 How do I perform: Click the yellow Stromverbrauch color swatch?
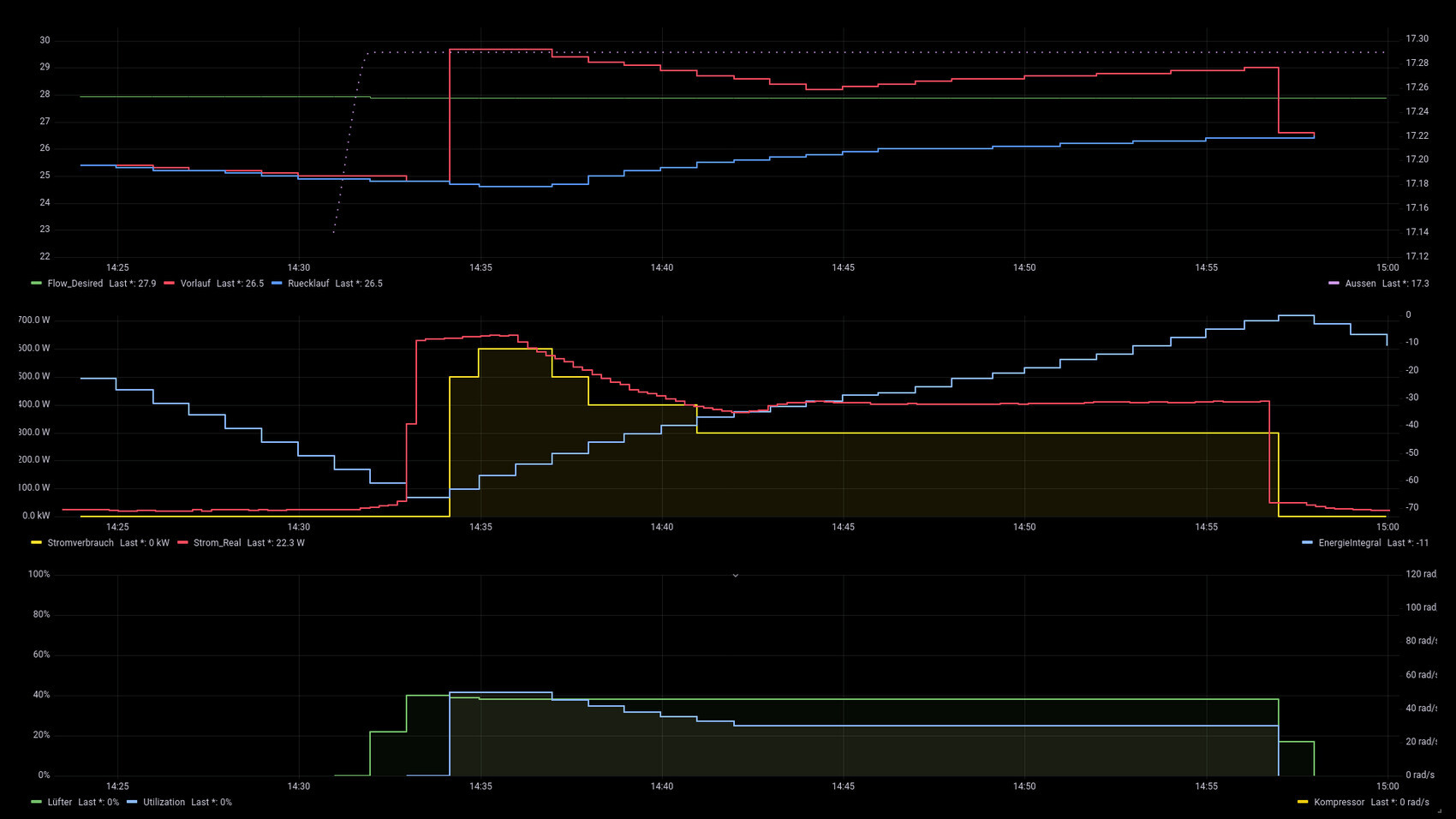click(36, 543)
